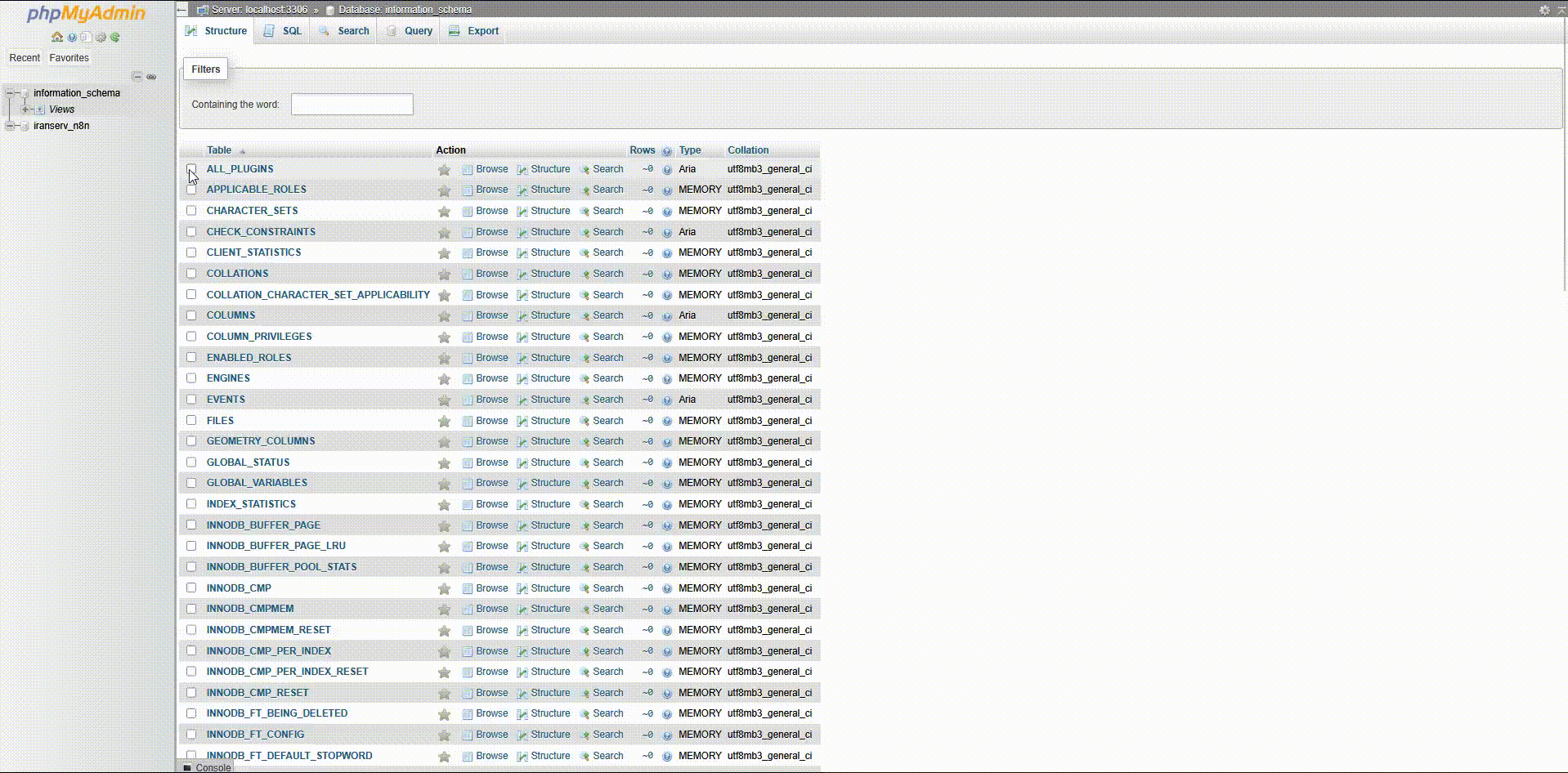Screen dimensions: 1568x773
Task: Collapse the information_schema database node
Action: tap(11, 93)
